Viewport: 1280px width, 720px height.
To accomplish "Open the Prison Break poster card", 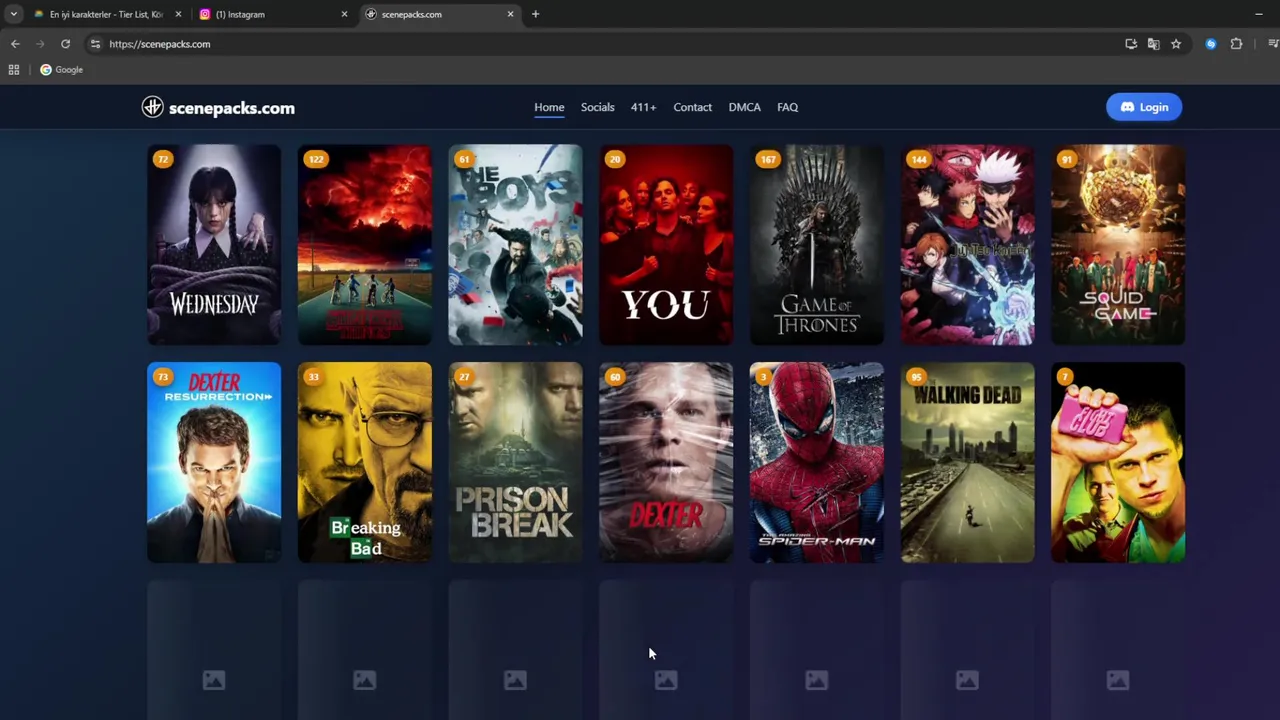I will 515,462.
